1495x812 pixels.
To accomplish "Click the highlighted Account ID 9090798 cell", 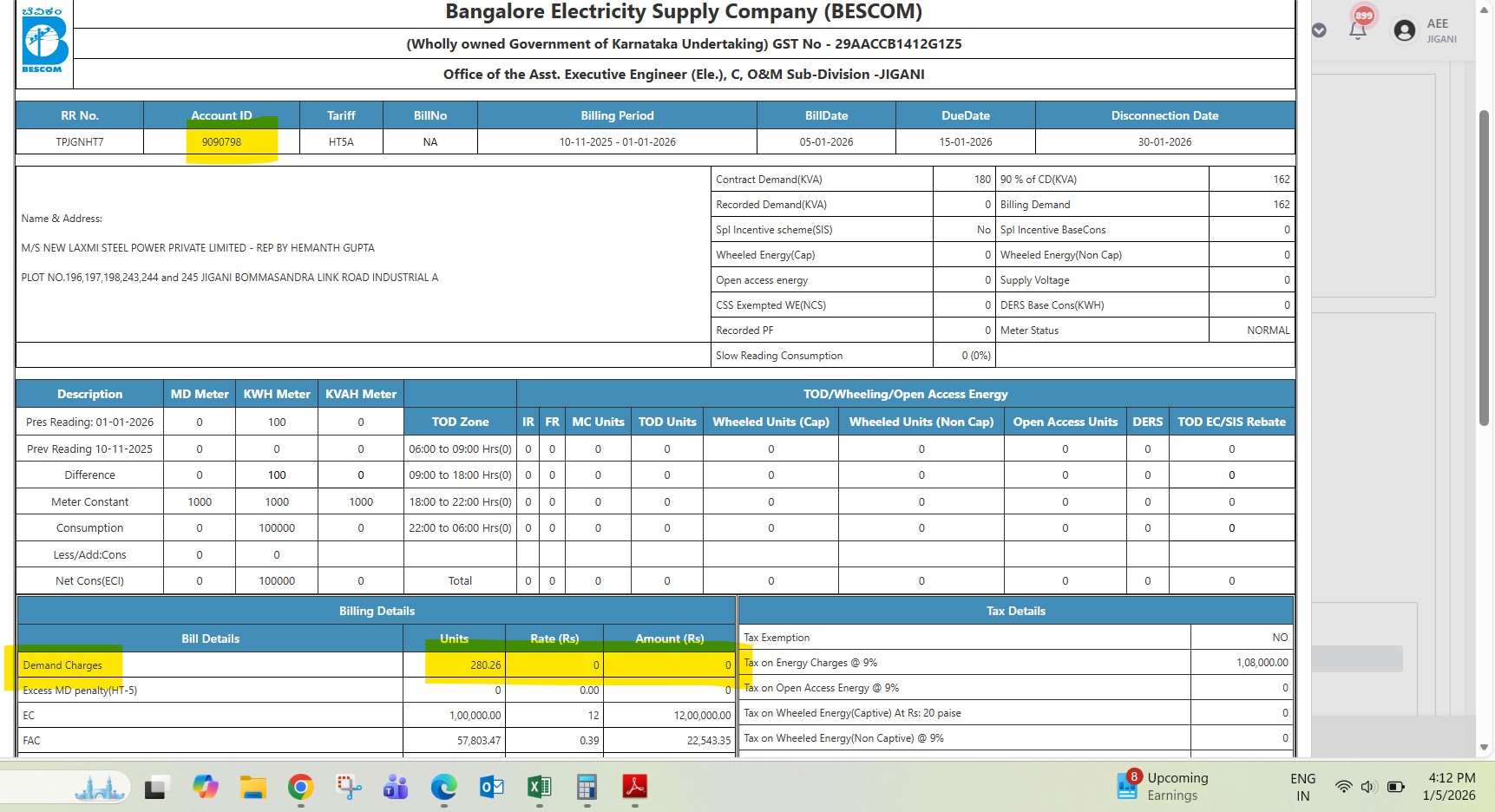I will 221,142.
